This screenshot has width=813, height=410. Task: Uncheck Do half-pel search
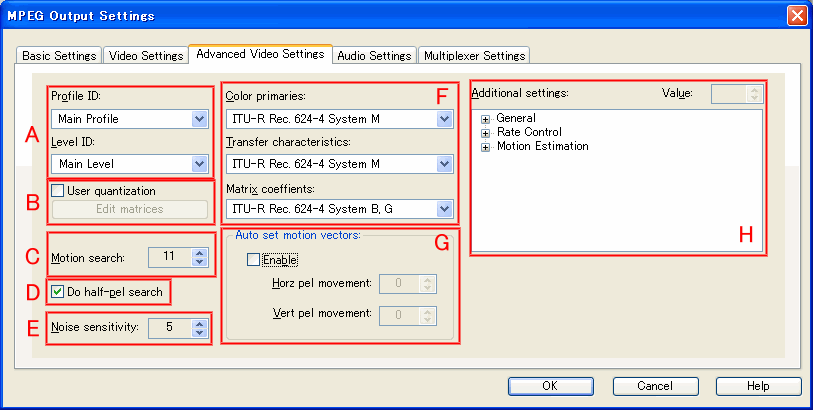[x=58, y=292]
